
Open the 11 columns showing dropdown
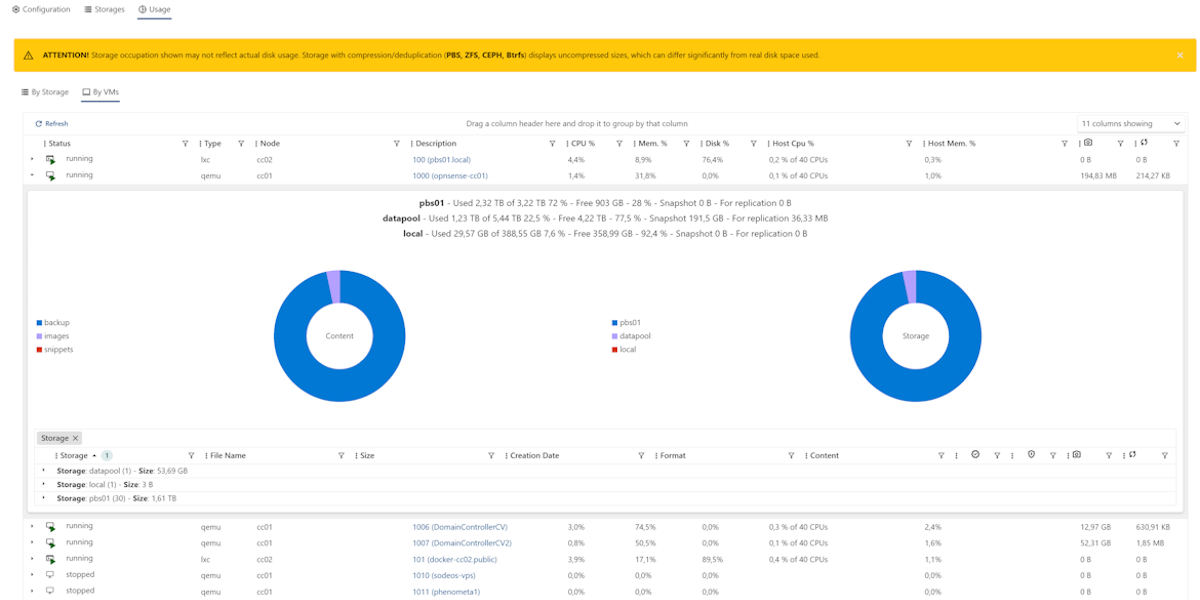[1128, 121]
